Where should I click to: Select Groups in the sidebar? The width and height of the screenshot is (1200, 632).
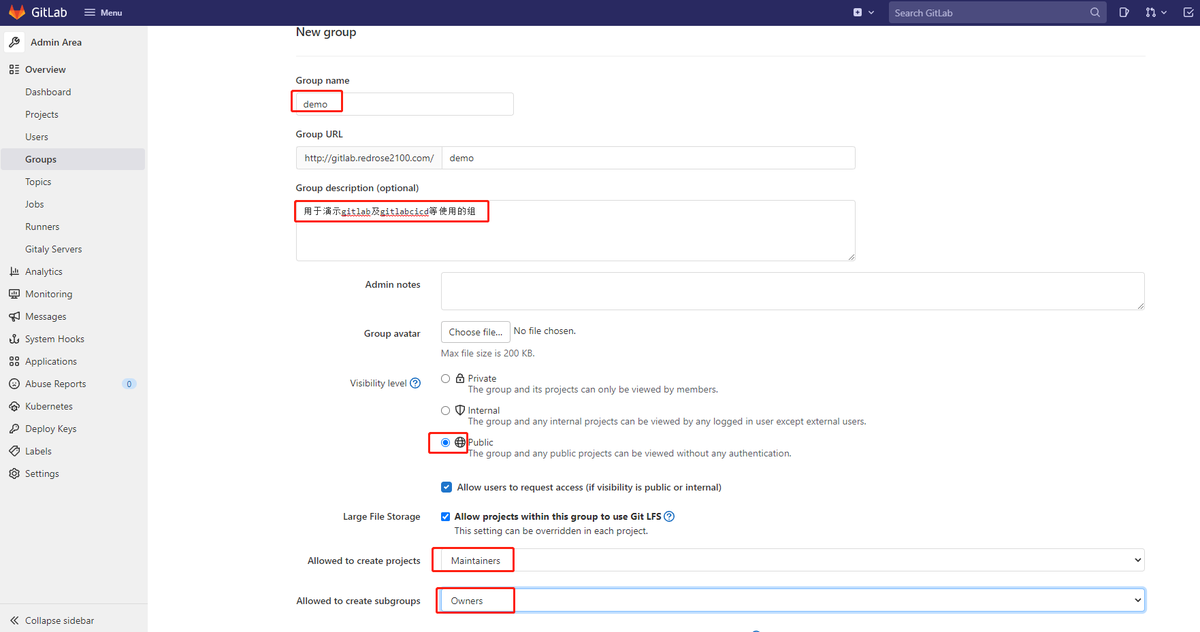tap(73, 160)
